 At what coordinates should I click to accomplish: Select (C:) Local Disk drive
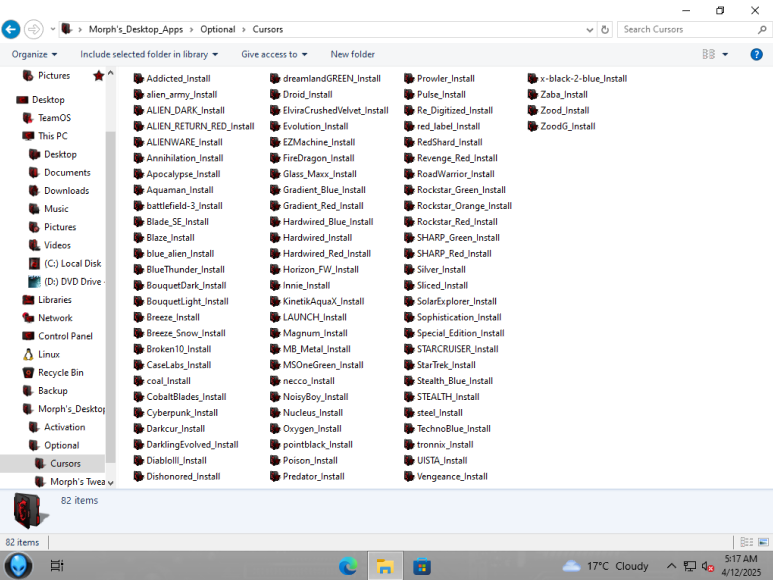(72, 264)
